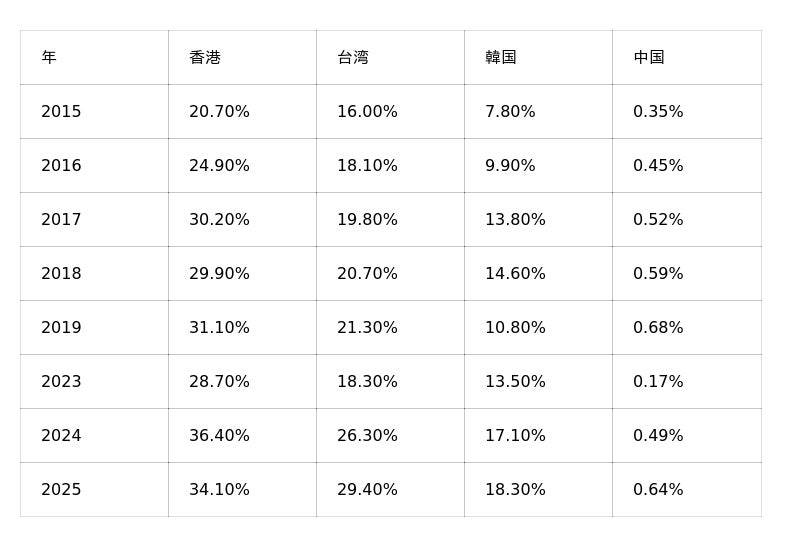The height and width of the screenshot is (547, 800).
Task: Click the 香港 column header
Action: coord(242,57)
